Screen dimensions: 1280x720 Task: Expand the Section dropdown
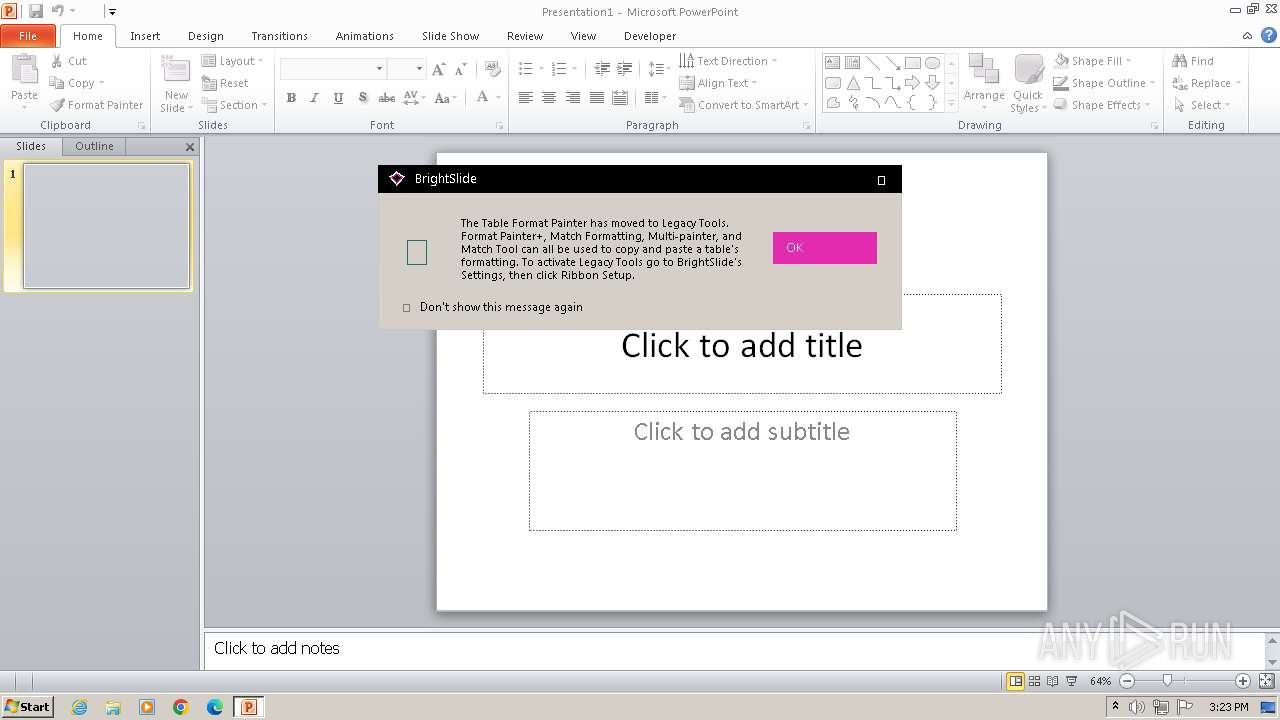tap(234, 105)
